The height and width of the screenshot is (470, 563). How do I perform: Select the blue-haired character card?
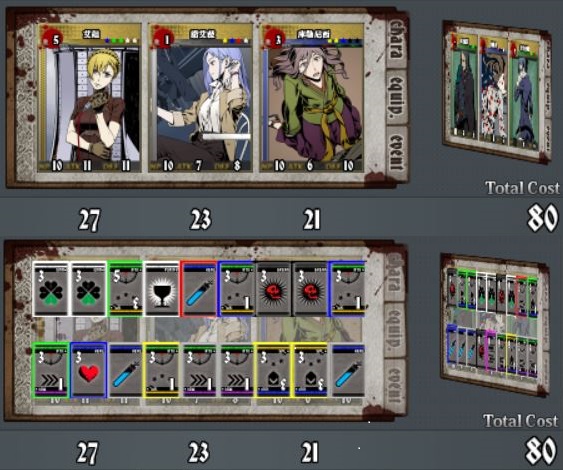coord(201,98)
